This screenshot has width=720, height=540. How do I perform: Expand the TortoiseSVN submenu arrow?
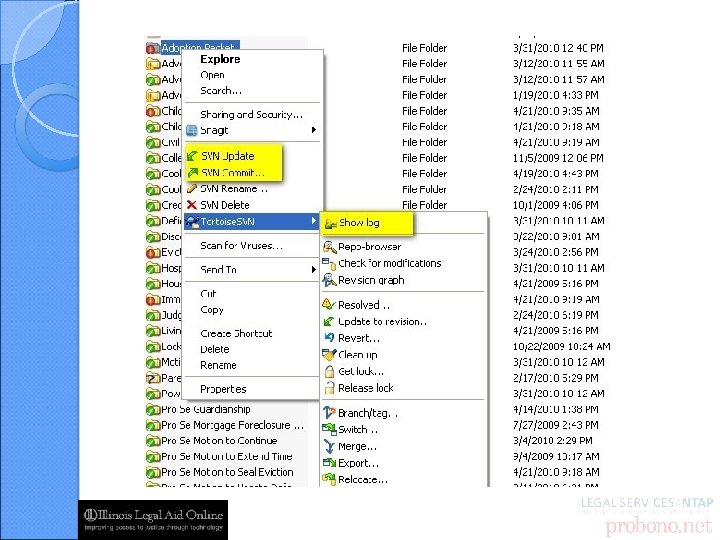coord(314,221)
